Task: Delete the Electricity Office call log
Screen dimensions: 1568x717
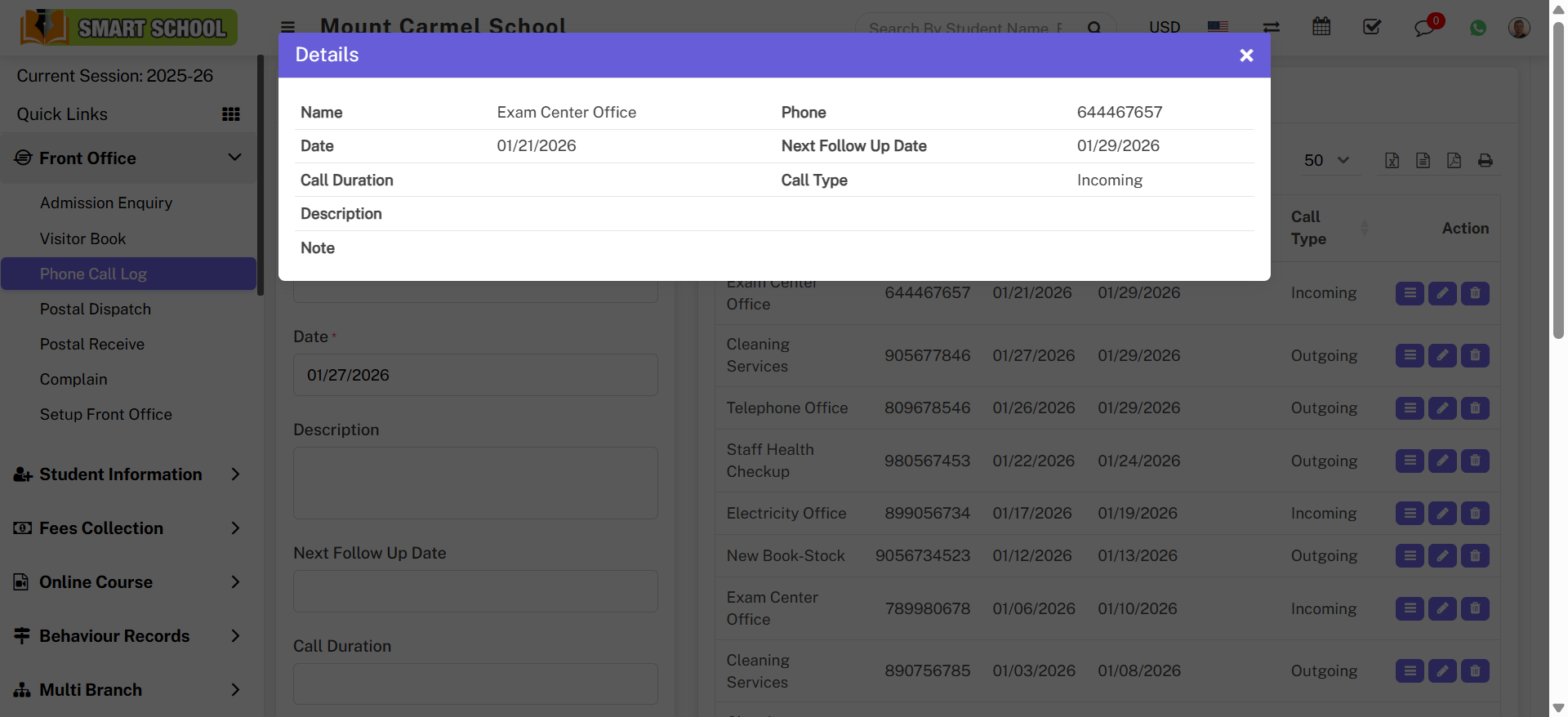Action: [x=1474, y=514]
